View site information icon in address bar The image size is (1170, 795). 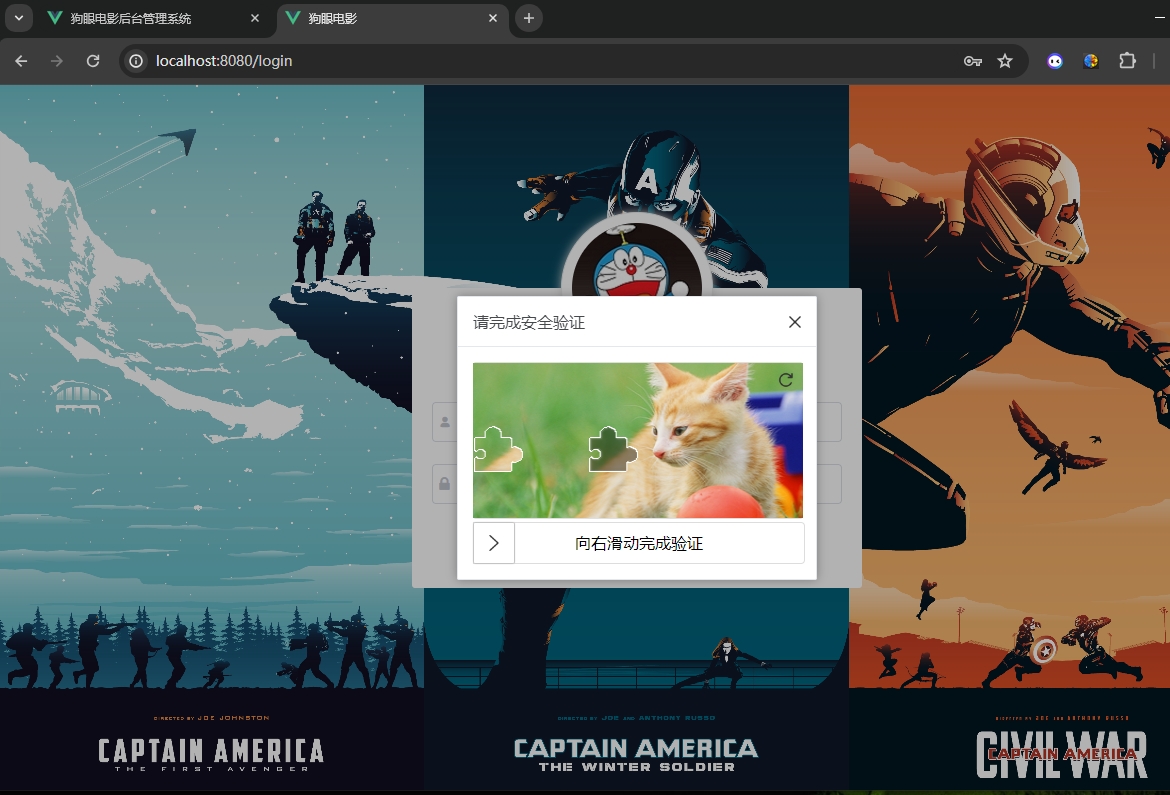coord(136,61)
